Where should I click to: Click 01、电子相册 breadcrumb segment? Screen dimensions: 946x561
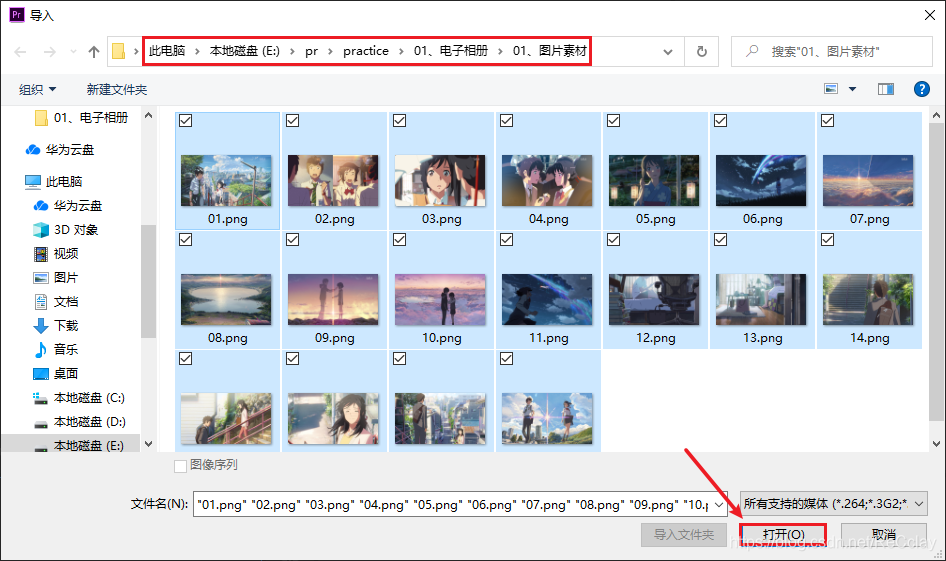(451, 51)
